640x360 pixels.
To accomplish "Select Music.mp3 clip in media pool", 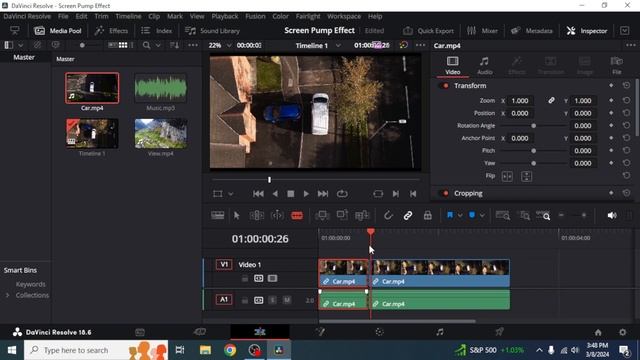I will [161, 88].
